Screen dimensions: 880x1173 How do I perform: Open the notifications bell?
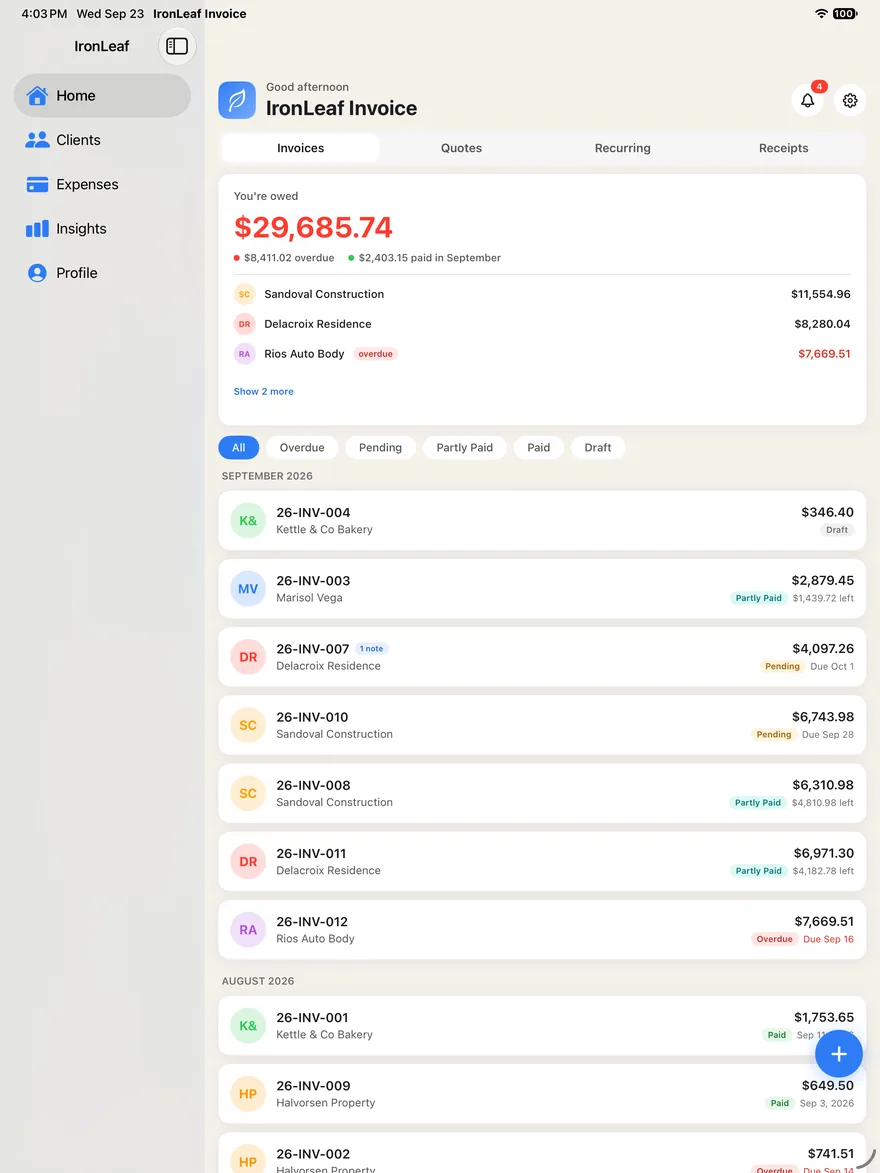pos(807,100)
